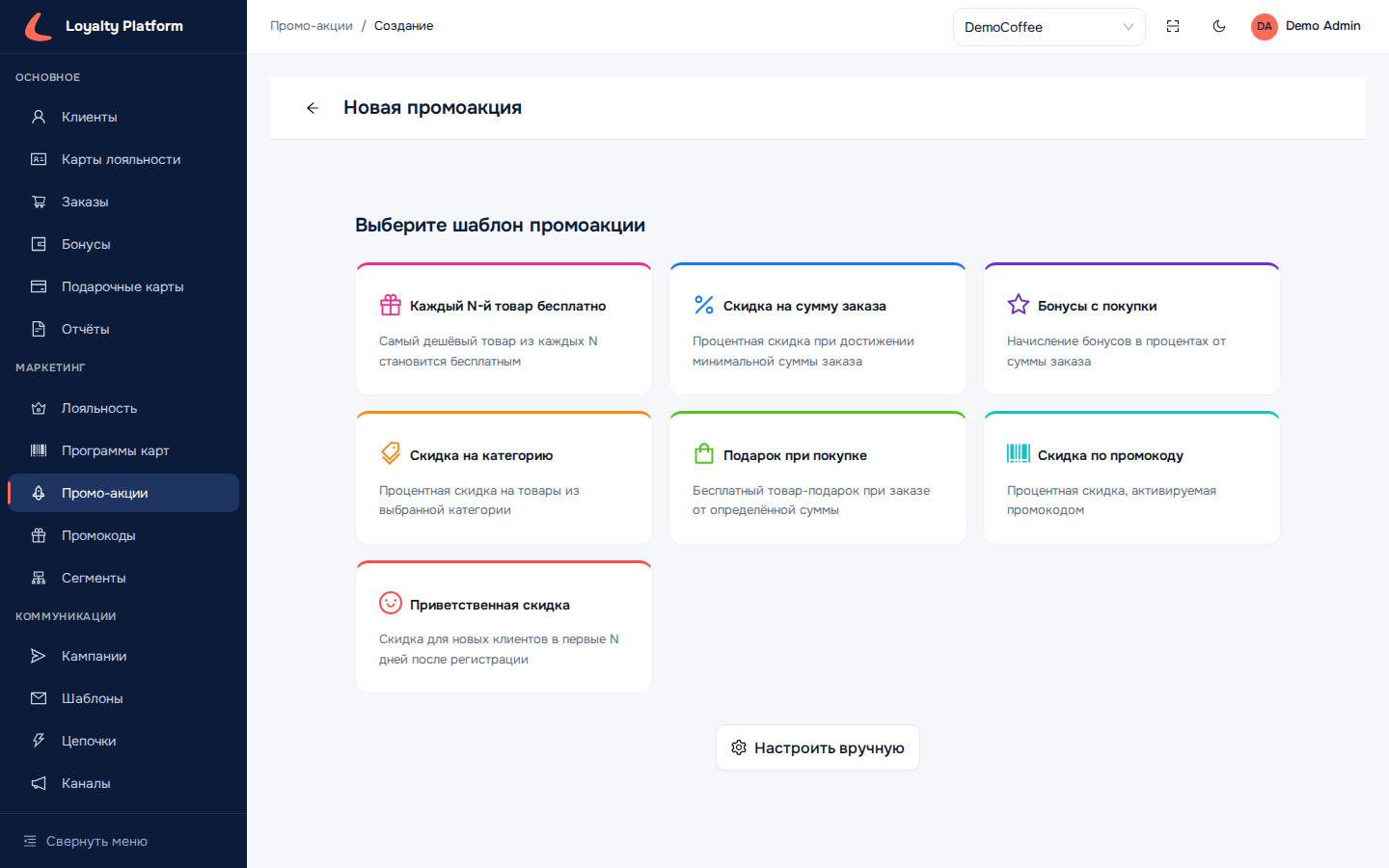This screenshot has height=868, width=1389.
Task: Select the Подарок при покупке title
Action: point(795,455)
